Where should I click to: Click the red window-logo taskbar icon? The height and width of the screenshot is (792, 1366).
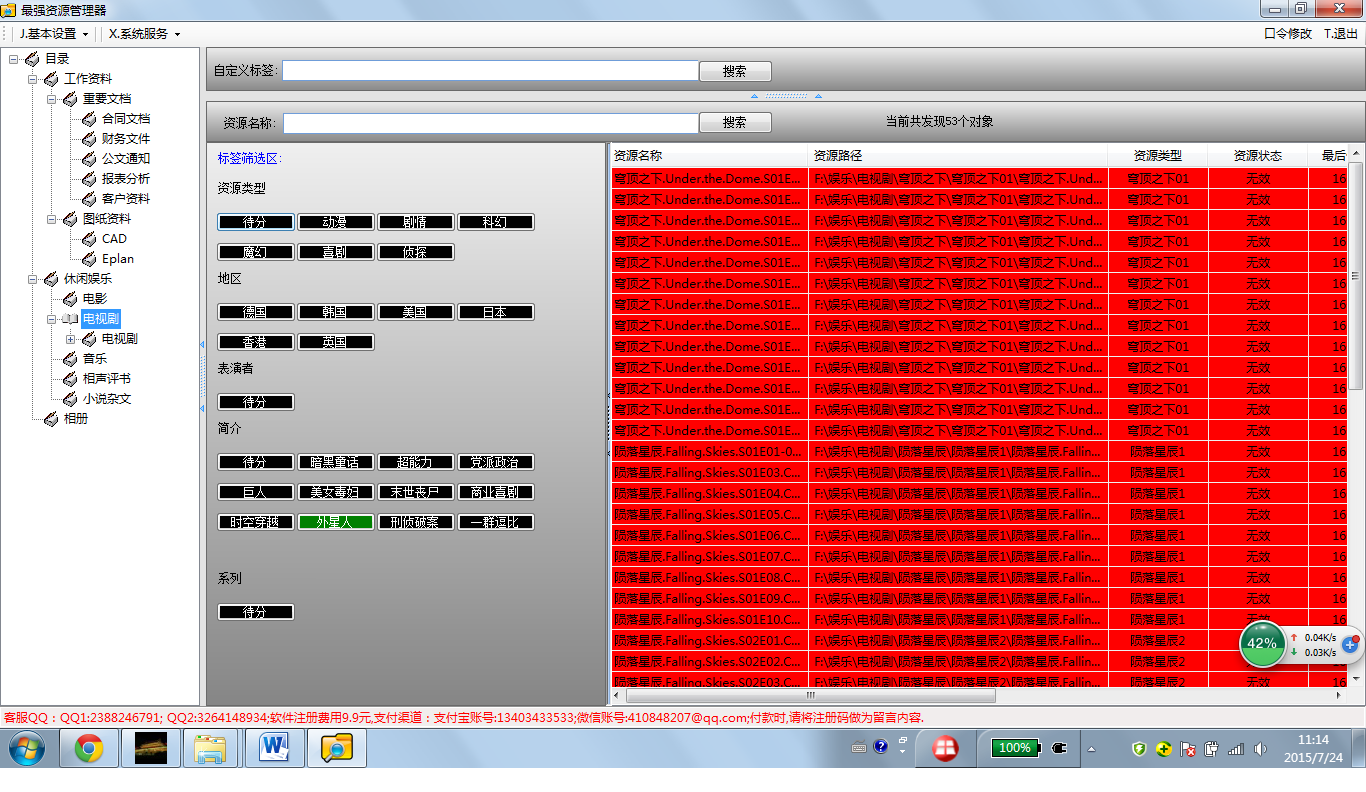coord(946,748)
